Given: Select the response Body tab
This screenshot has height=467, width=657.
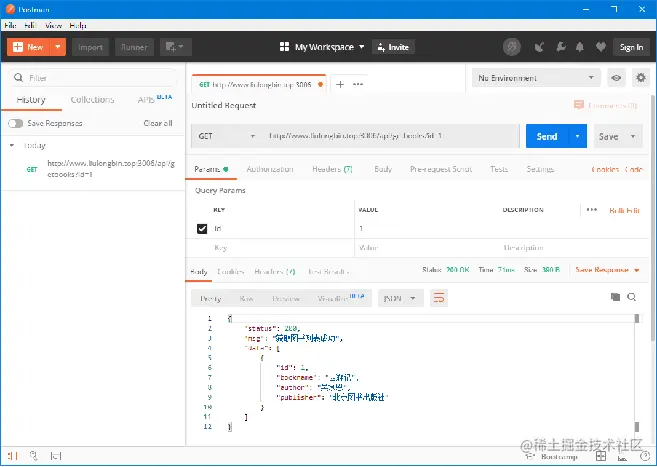Looking at the screenshot, I should click(x=199, y=272).
